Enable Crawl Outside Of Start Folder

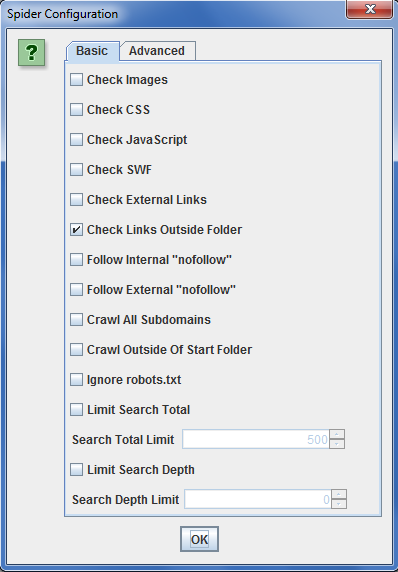coord(76,349)
